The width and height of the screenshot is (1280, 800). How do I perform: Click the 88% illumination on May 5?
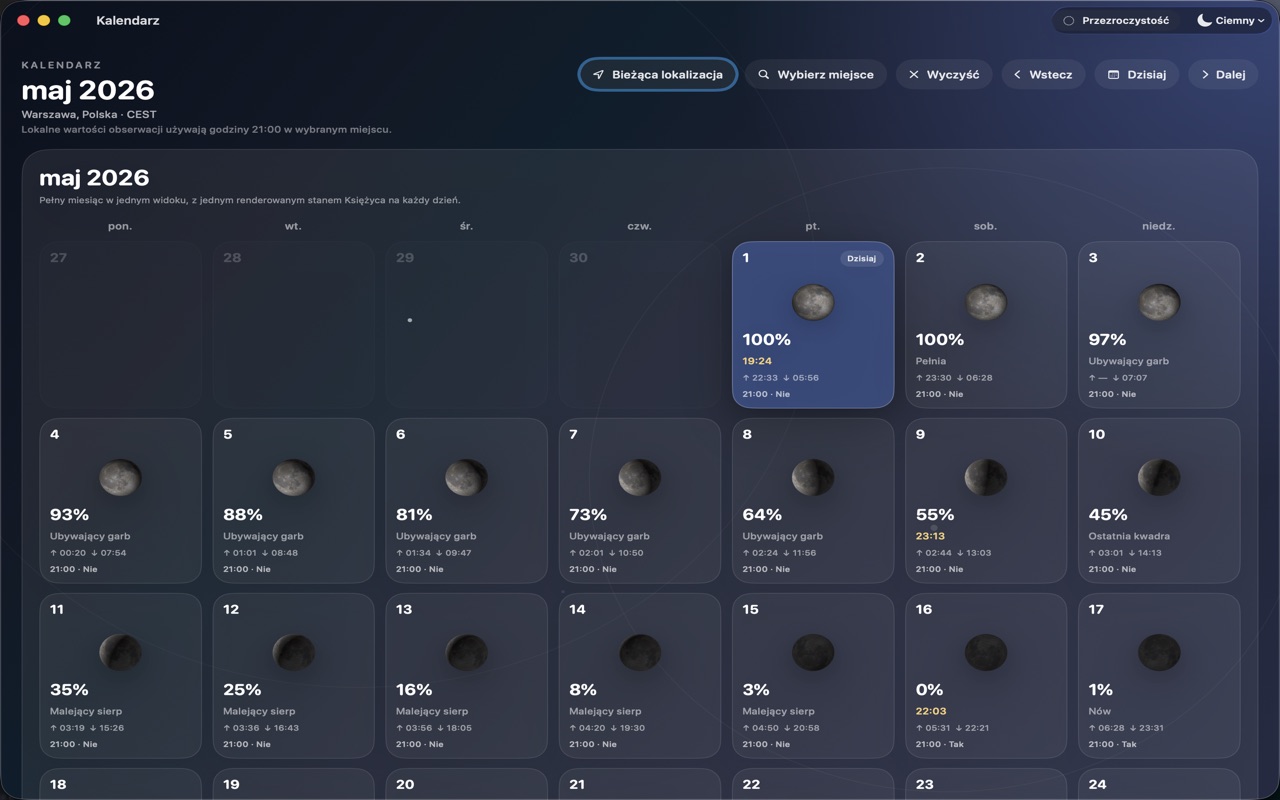point(243,514)
